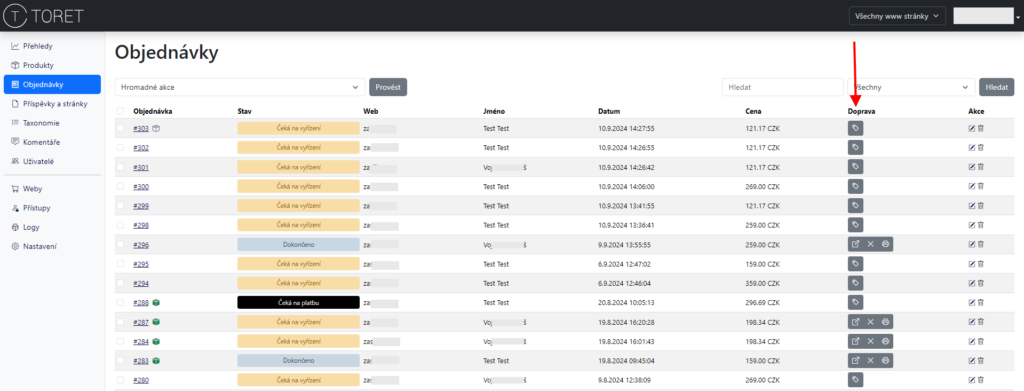1024x391 pixels.
Task: Click the shipping label icon for order #303
Action: (855, 128)
